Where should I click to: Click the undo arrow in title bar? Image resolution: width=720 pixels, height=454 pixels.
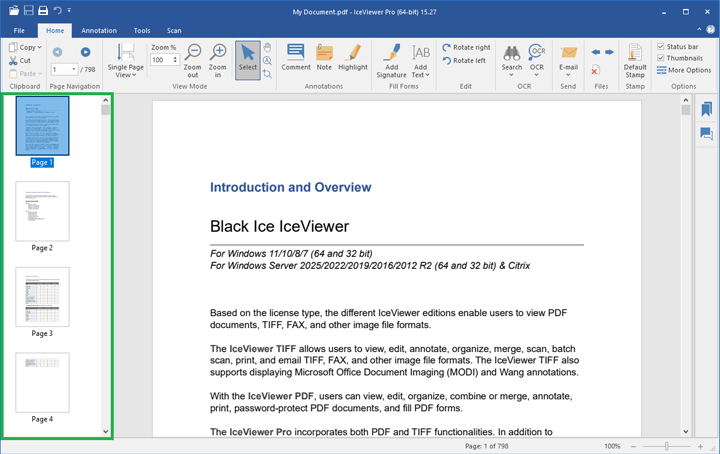57,10
